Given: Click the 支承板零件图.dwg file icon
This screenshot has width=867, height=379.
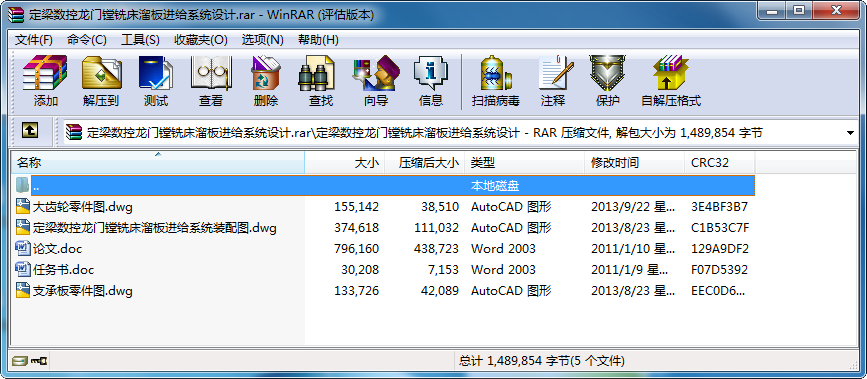Looking at the screenshot, I should [x=22, y=290].
